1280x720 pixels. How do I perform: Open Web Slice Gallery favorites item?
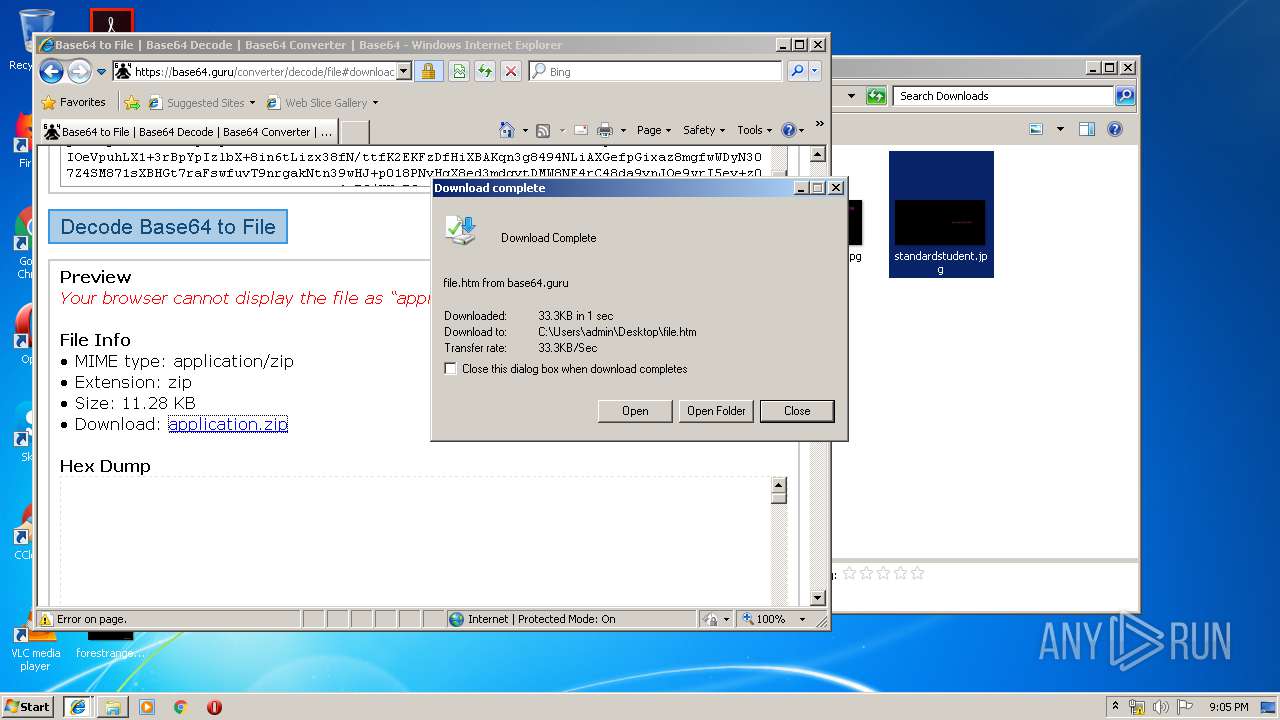(322, 102)
